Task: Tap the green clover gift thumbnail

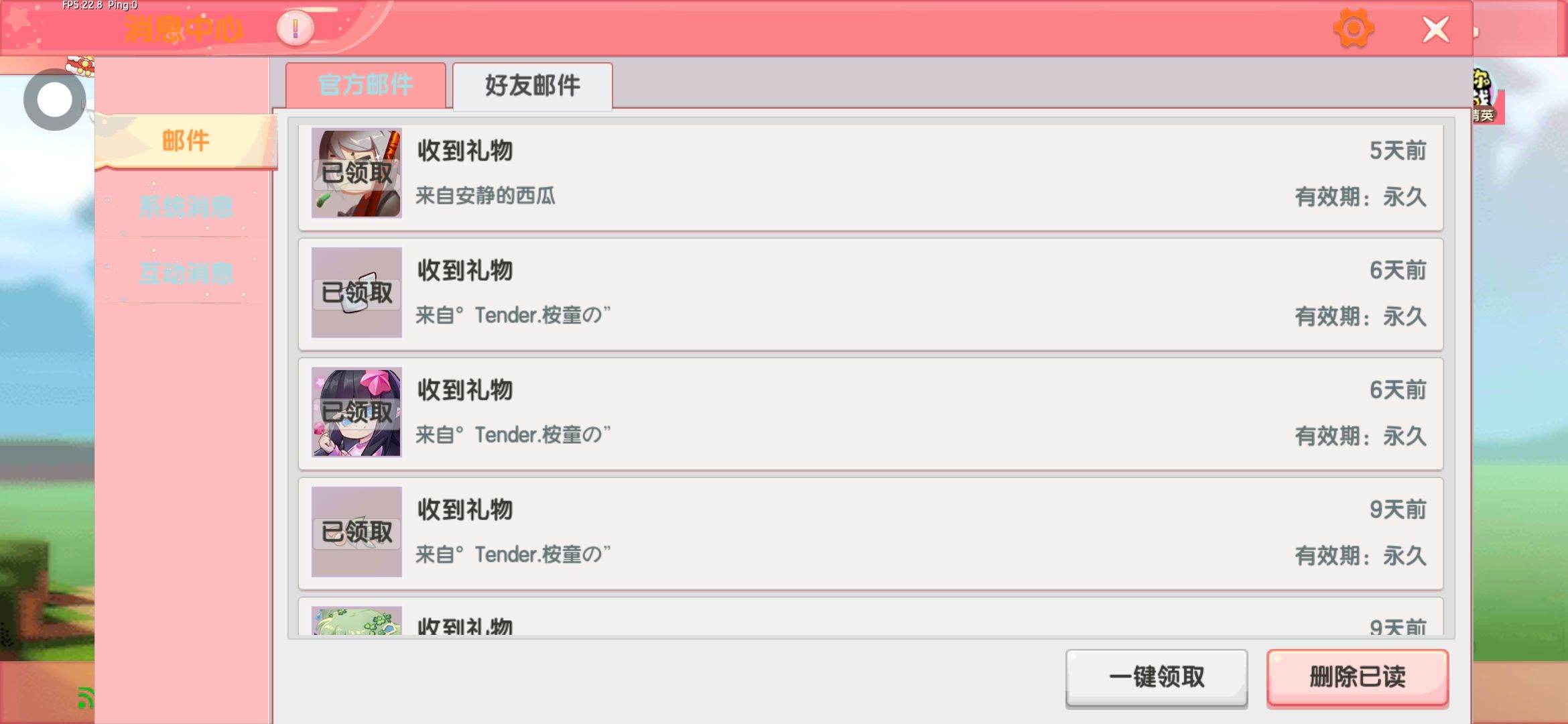Action: point(356,621)
